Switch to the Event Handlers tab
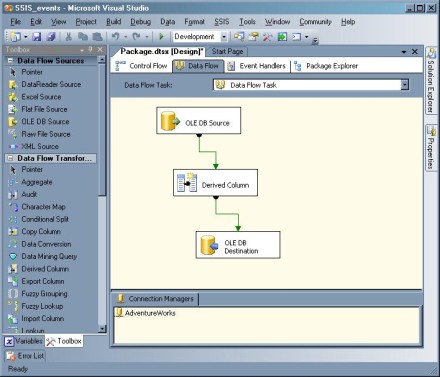The width and height of the screenshot is (440, 377). click(x=256, y=66)
